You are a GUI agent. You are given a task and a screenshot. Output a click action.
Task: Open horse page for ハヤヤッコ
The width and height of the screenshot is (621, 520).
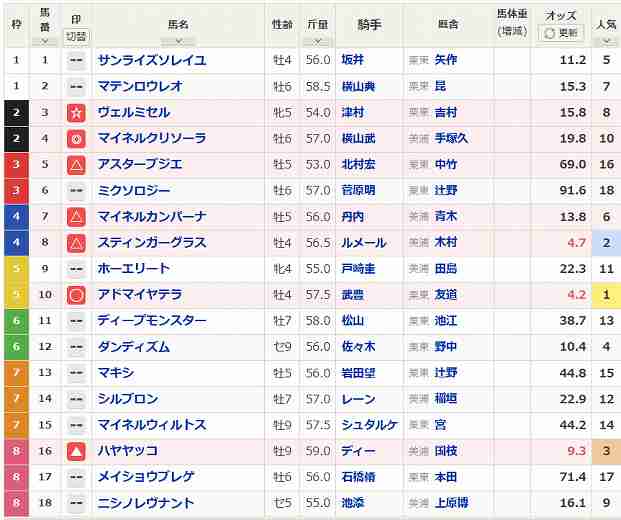click(x=128, y=451)
